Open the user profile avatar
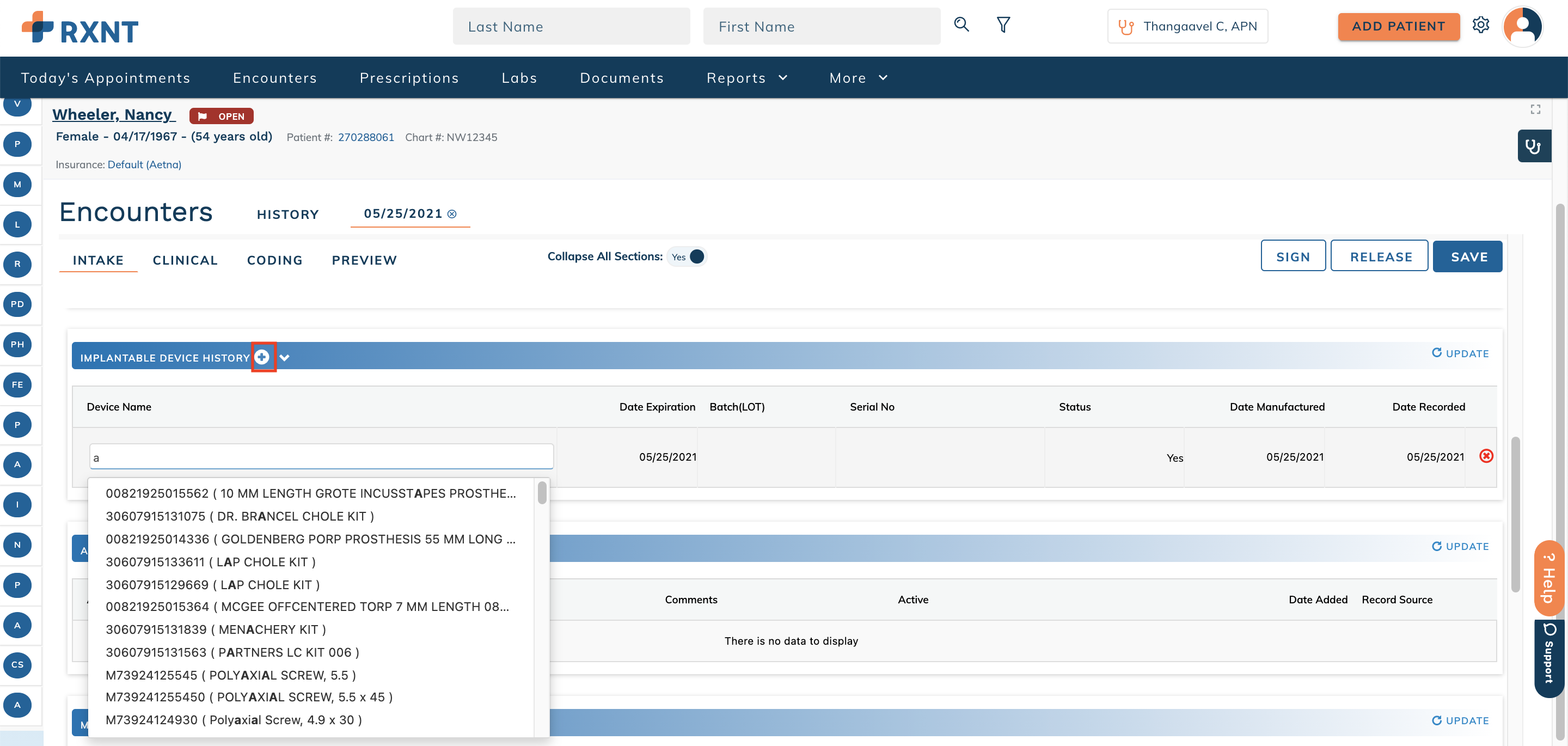The width and height of the screenshot is (1568, 746). 1522,26
